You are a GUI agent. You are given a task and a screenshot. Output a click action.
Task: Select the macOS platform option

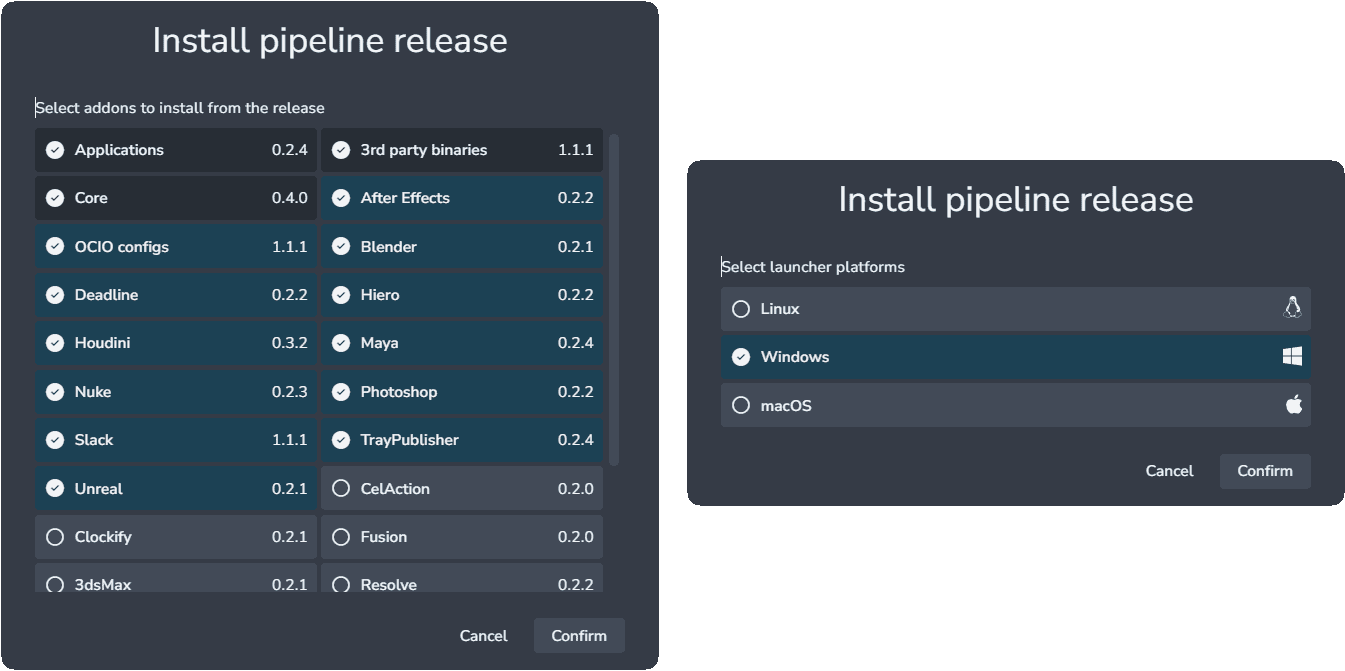point(1015,406)
